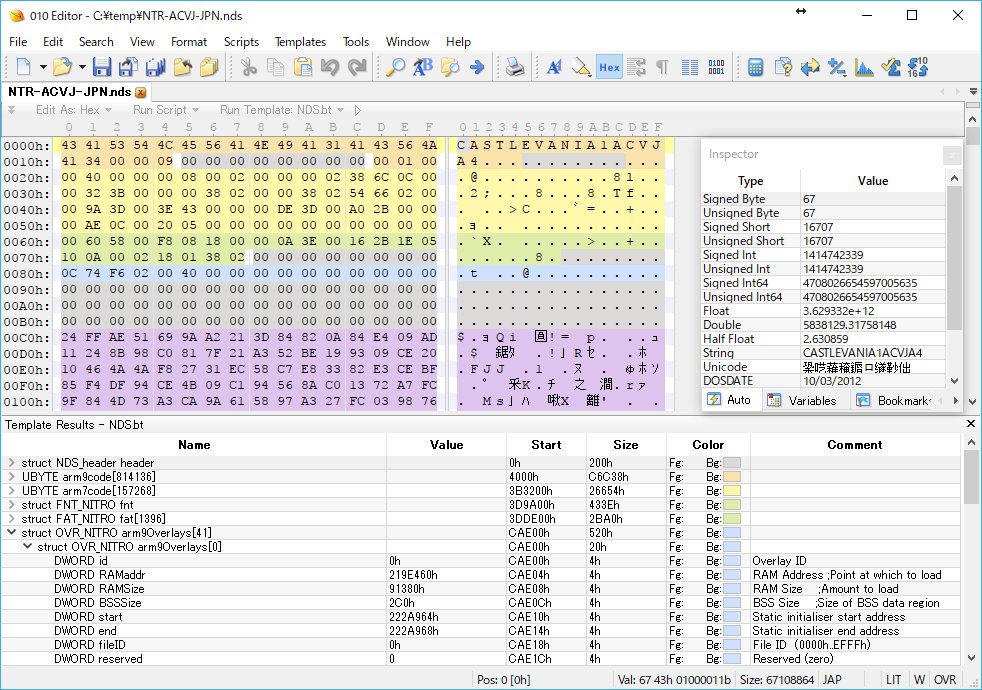Open the Calculator icon

(755, 67)
